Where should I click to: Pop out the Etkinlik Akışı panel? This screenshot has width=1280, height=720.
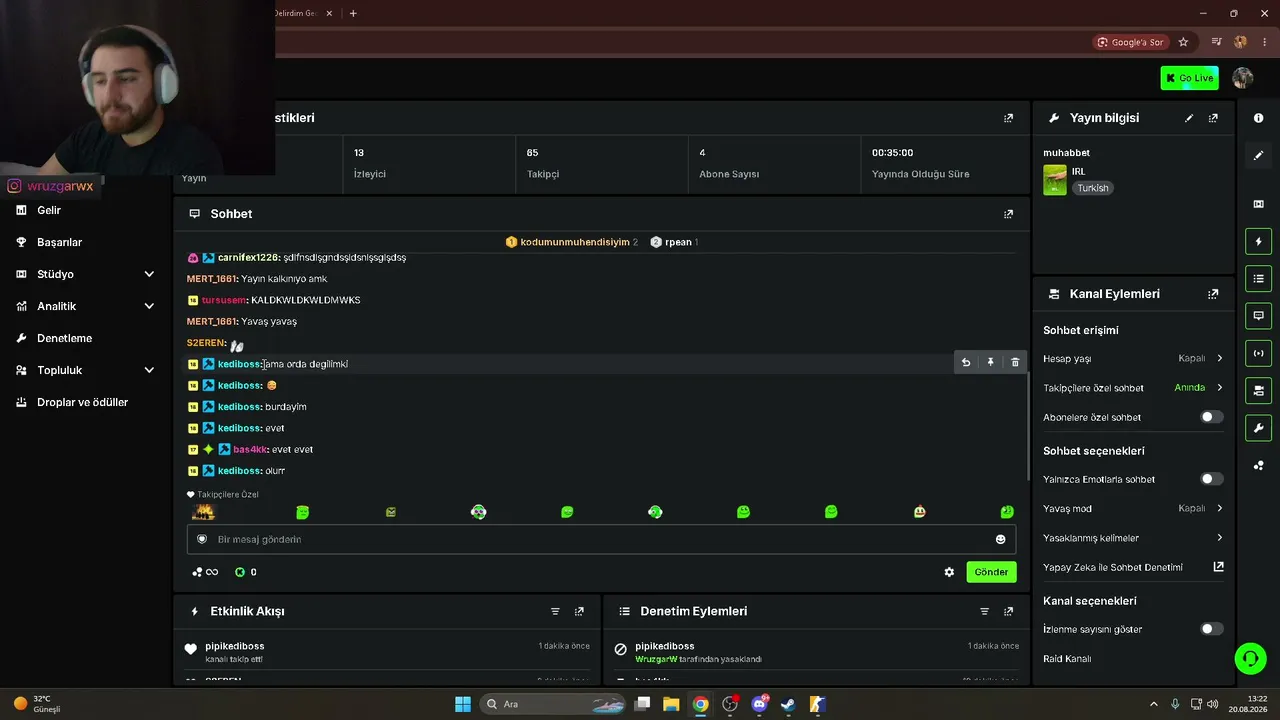tap(579, 611)
